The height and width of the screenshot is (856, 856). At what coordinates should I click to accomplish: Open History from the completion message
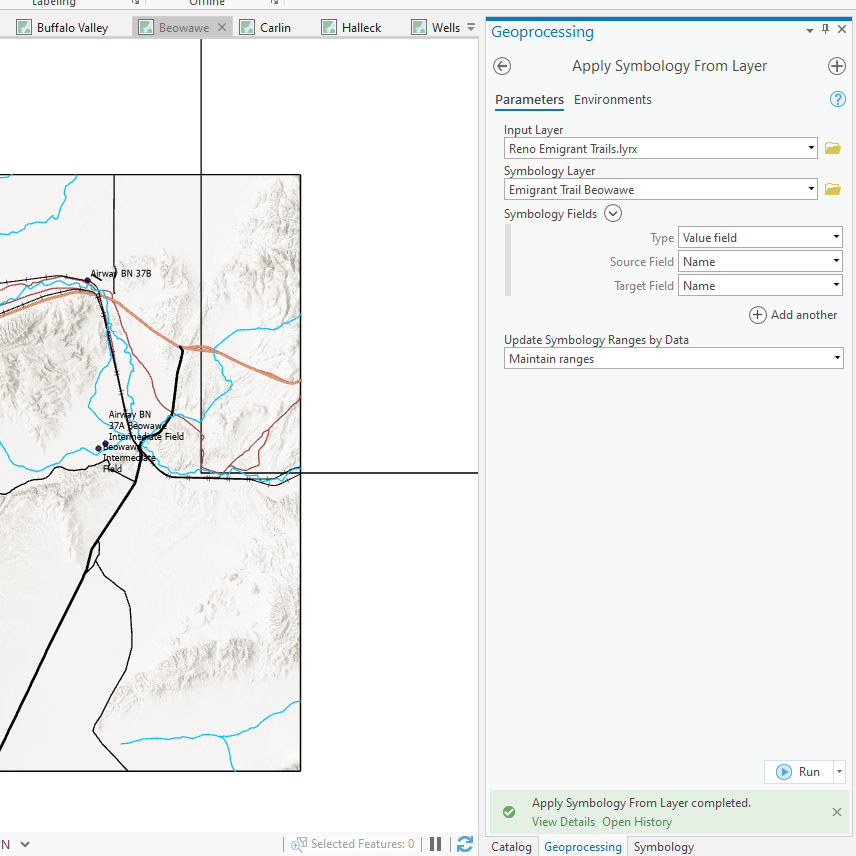(x=637, y=821)
